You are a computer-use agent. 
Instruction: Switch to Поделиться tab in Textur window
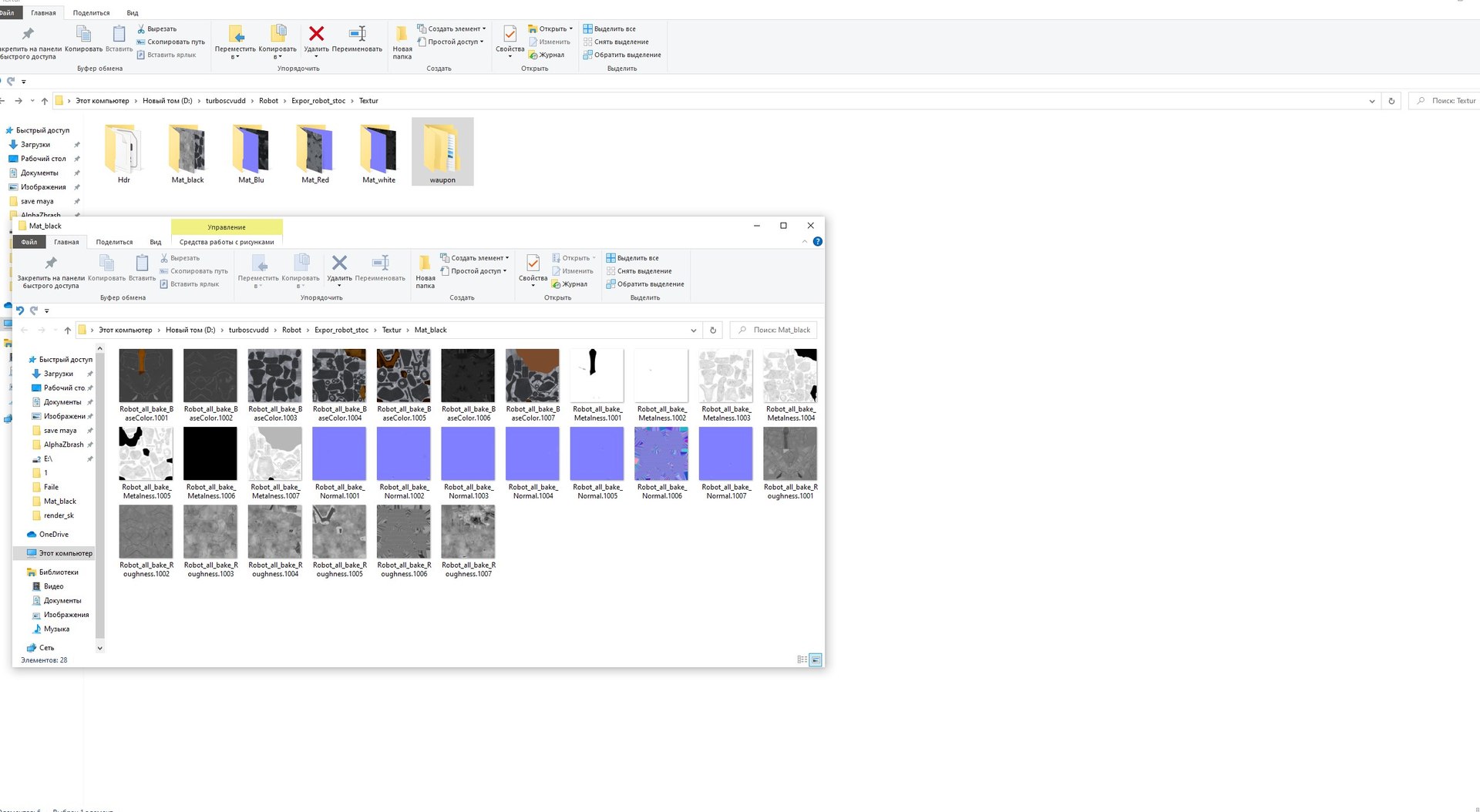point(91,13)
